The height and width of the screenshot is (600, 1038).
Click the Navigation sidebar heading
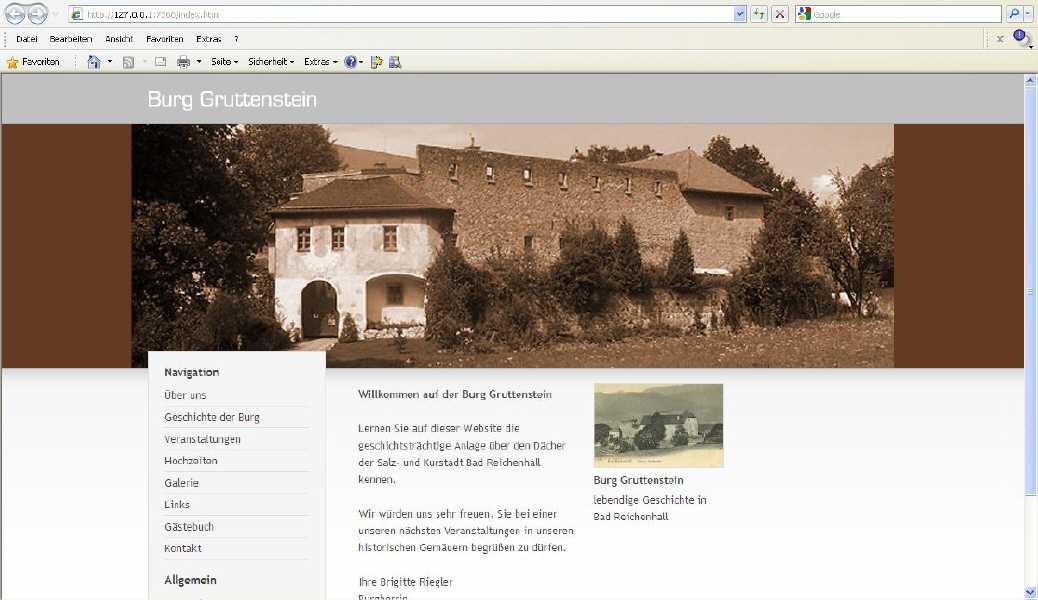(x=191, y=372)
